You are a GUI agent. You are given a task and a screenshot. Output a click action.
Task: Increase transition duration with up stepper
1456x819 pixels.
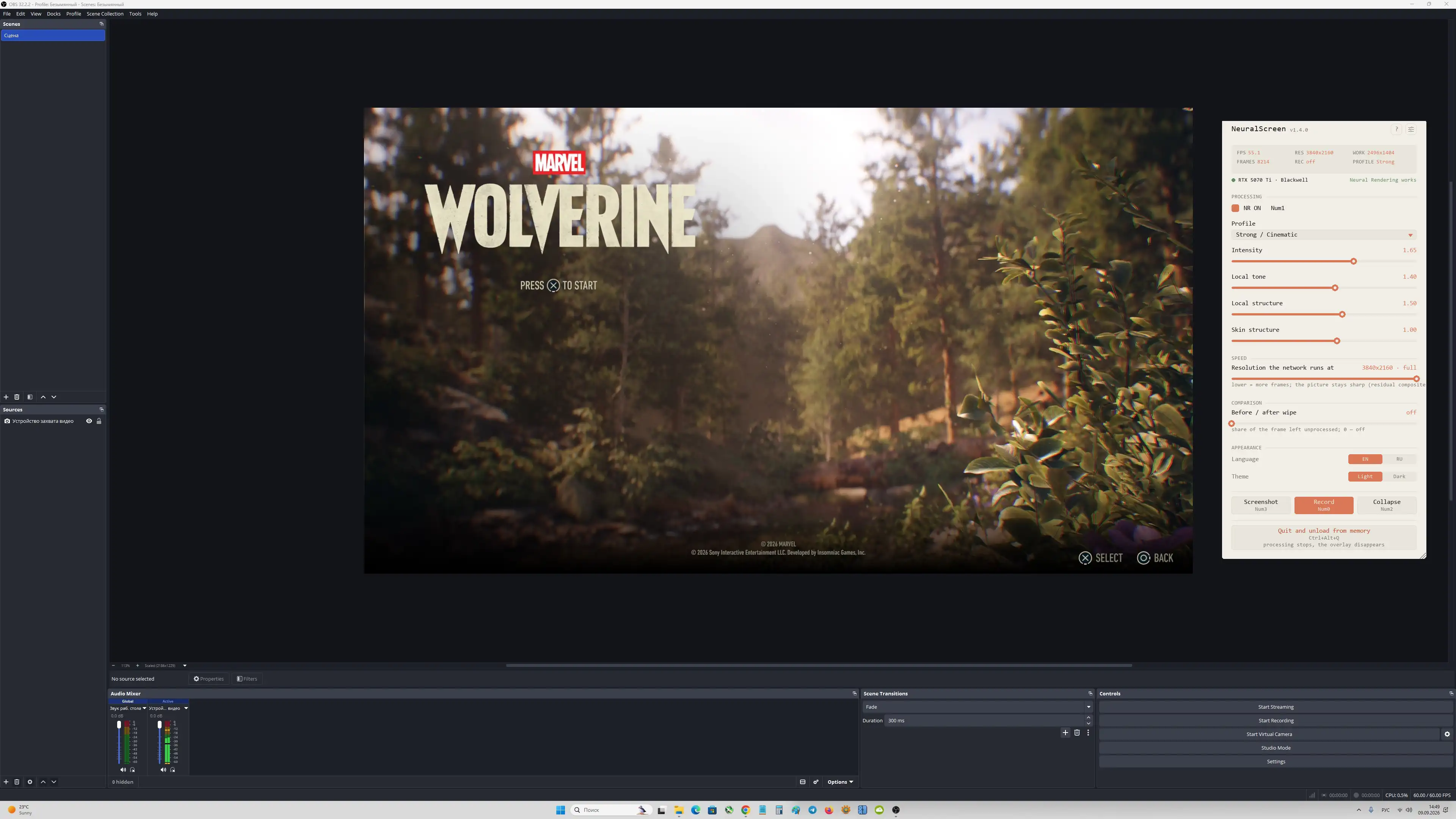click(x=1088, y=717)
